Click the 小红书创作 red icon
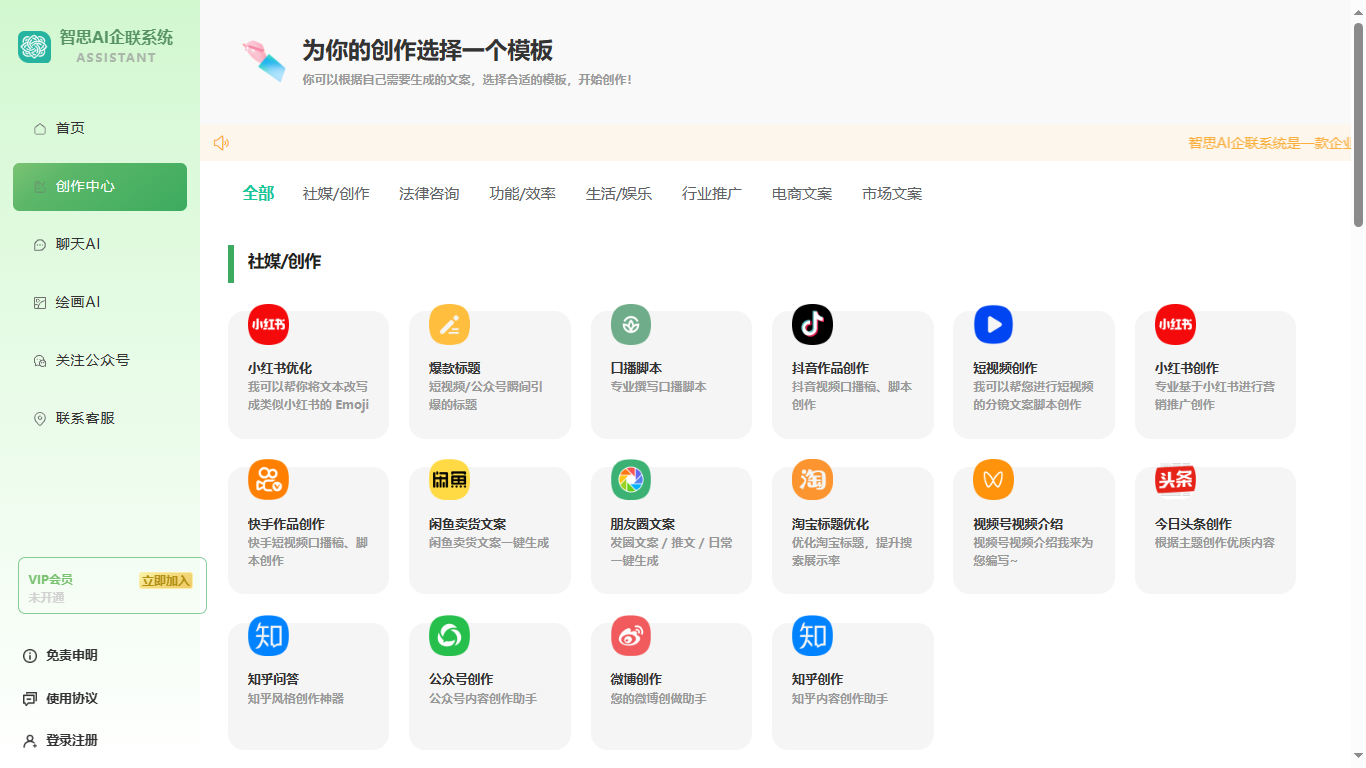The height and width of the screenshot is (768, 1366). click(x=1175, y=324)
